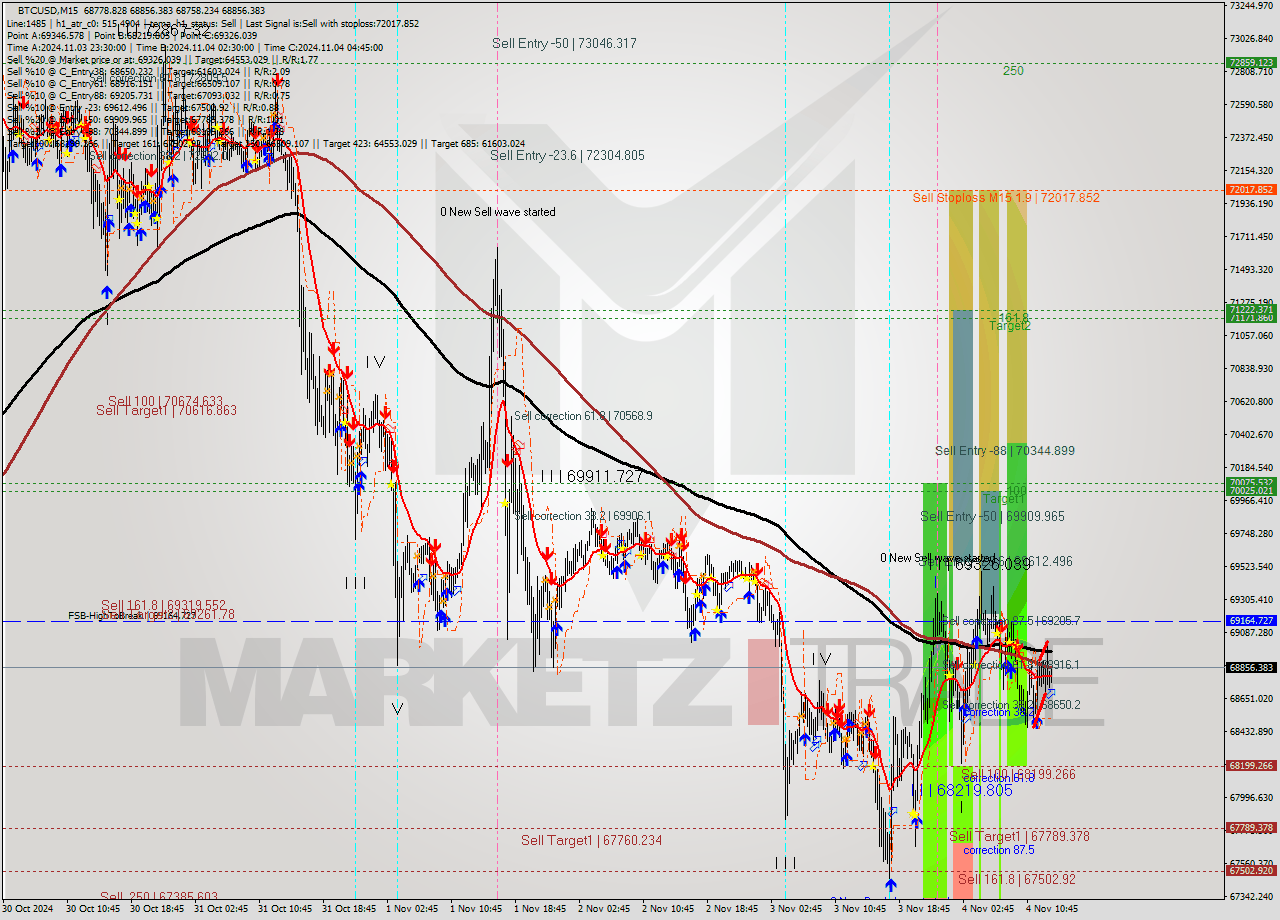The height and width of the screenshot is (920, 1280).
Task: Click the blue 'correction 87.5' label
Action: click(x=999, y=850)
